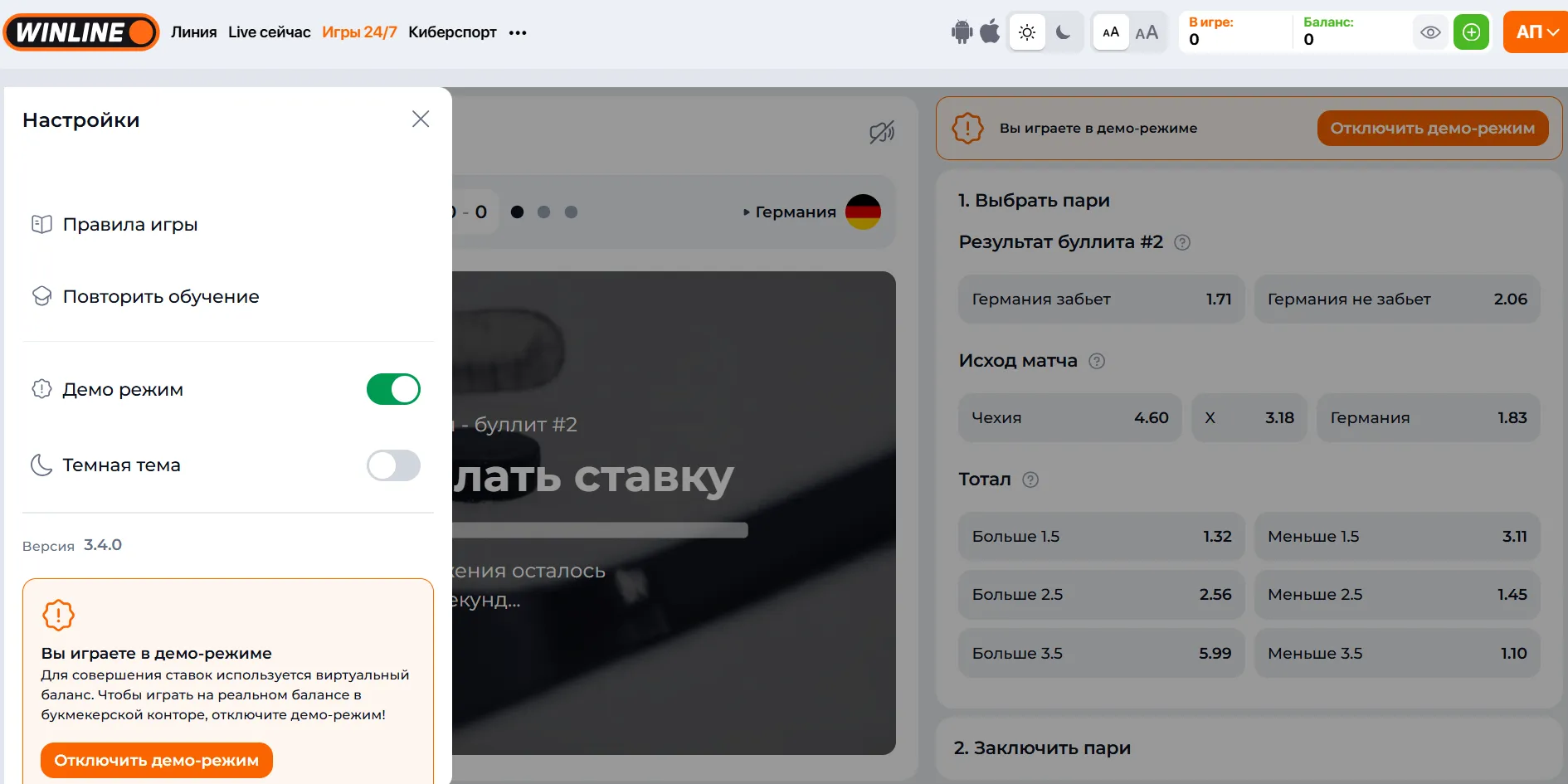Close the Настройки panel

(x=421, y=119)
